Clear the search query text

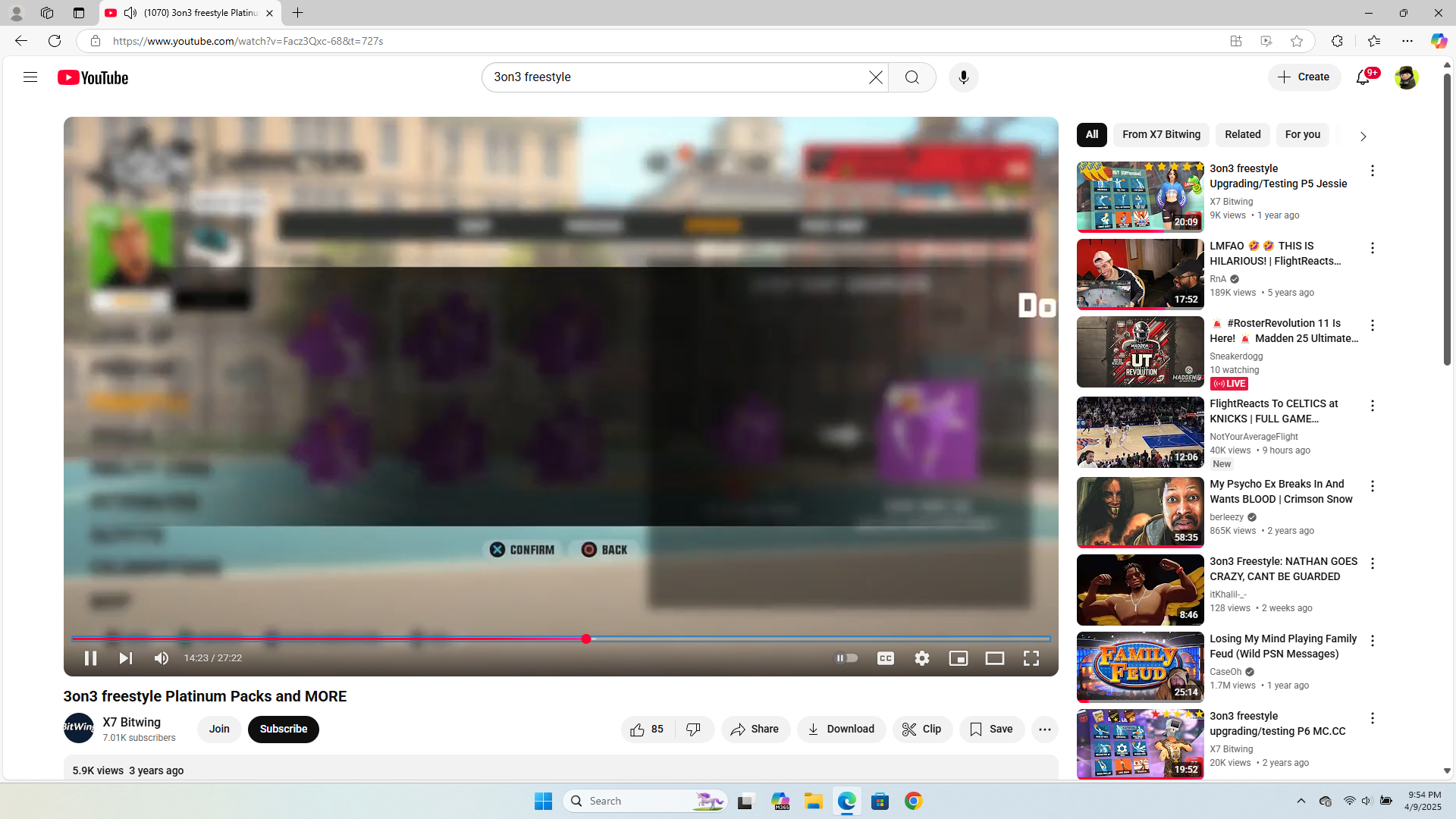click(x=876, y=77)
